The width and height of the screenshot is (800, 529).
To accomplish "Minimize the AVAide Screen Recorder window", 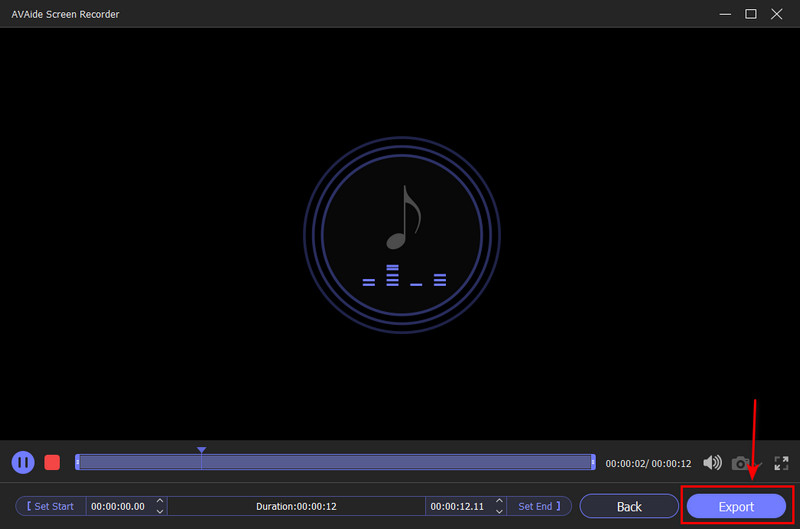I will (x=725, y=14).
